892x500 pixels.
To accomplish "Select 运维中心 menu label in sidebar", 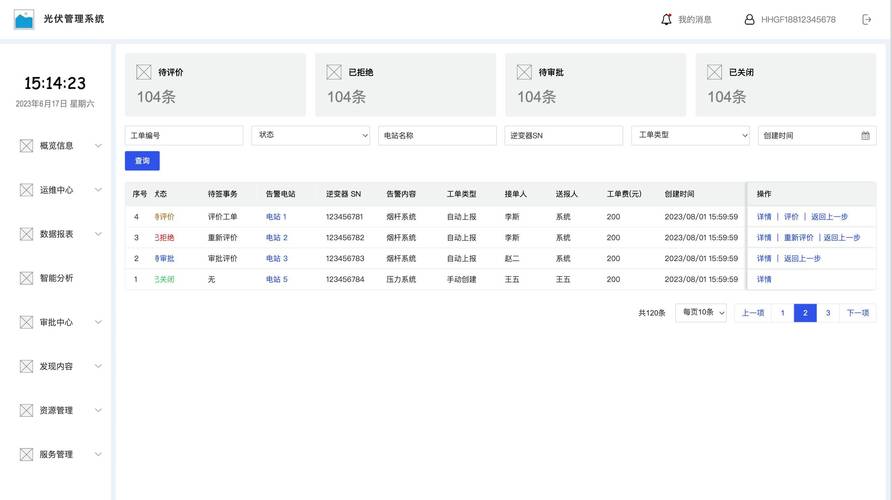I will pyautogui.click(x=56, y=190).
